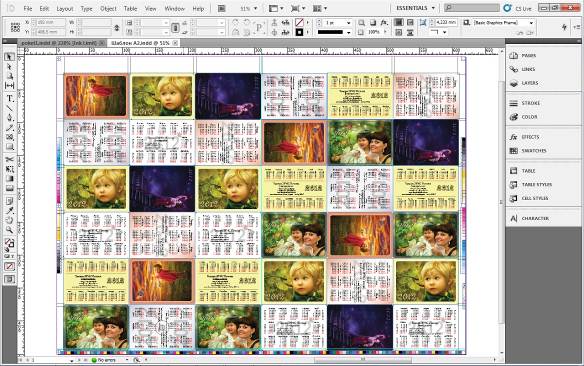Select the Type tool
This screenshot has height=366, width=584.
[9, 98]
